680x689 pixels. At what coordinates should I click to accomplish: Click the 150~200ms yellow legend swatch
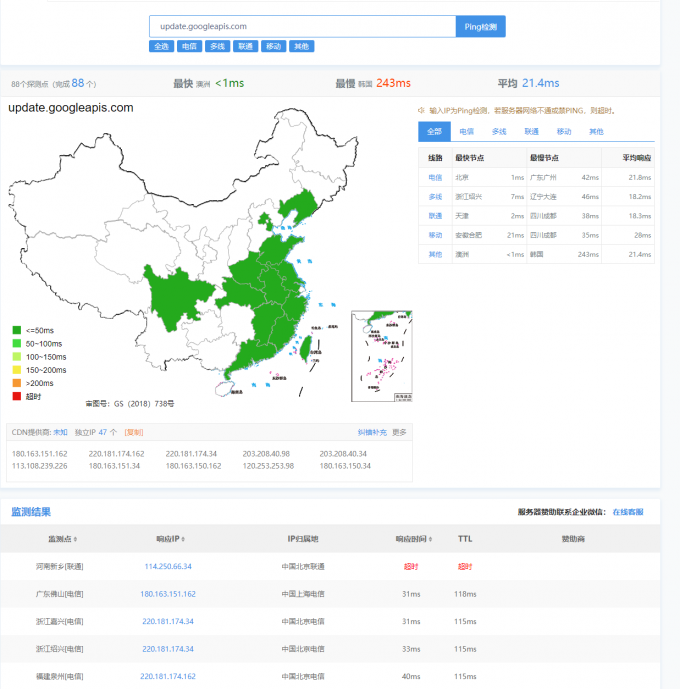click(17, 370)
